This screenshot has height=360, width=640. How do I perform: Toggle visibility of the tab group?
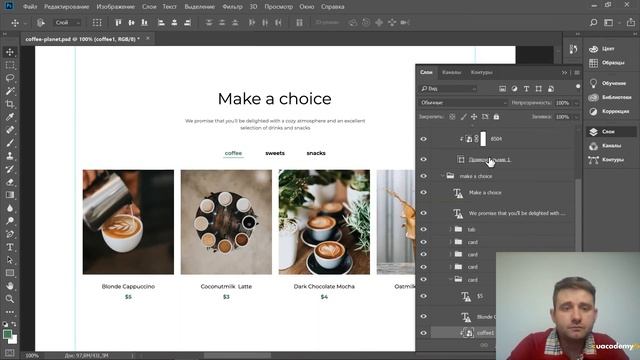(x=424, y=229)
